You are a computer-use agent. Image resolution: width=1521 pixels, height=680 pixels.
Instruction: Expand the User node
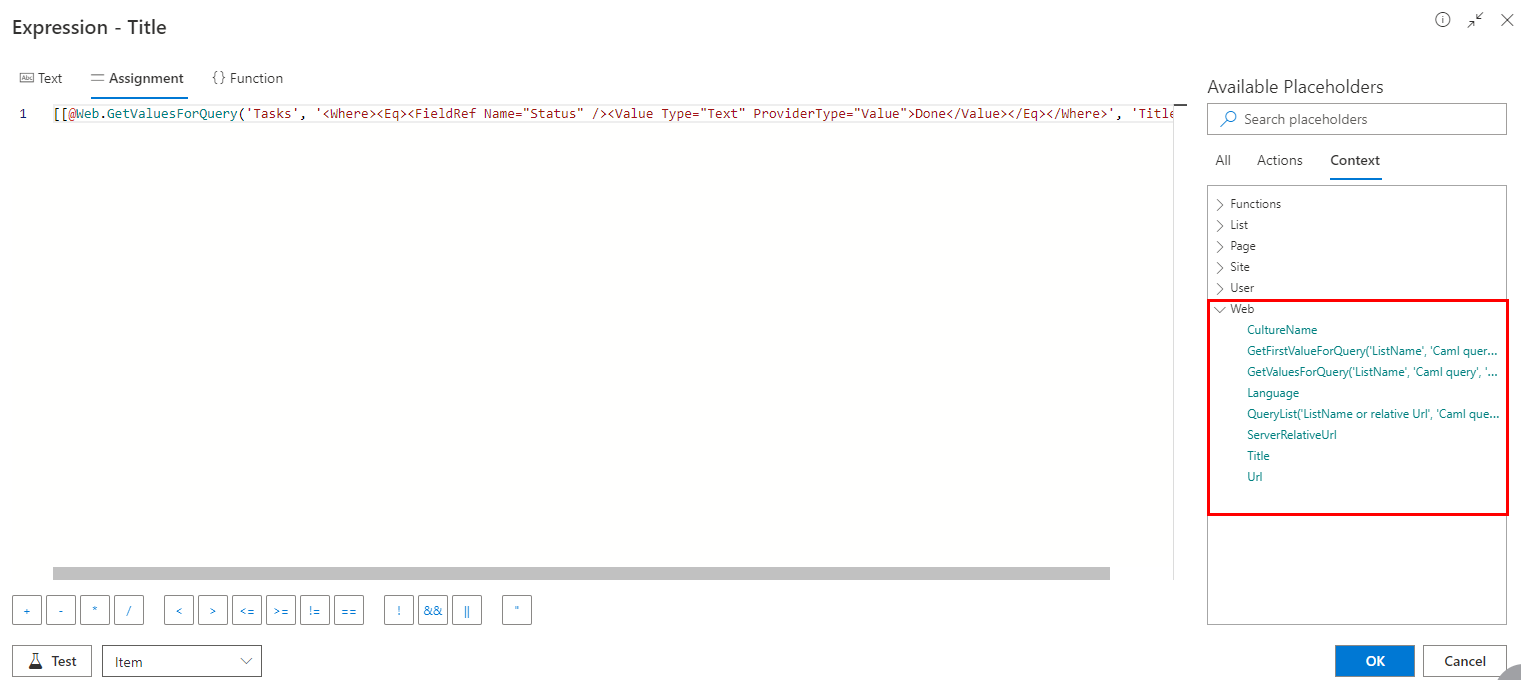[x=1220, y=288]
